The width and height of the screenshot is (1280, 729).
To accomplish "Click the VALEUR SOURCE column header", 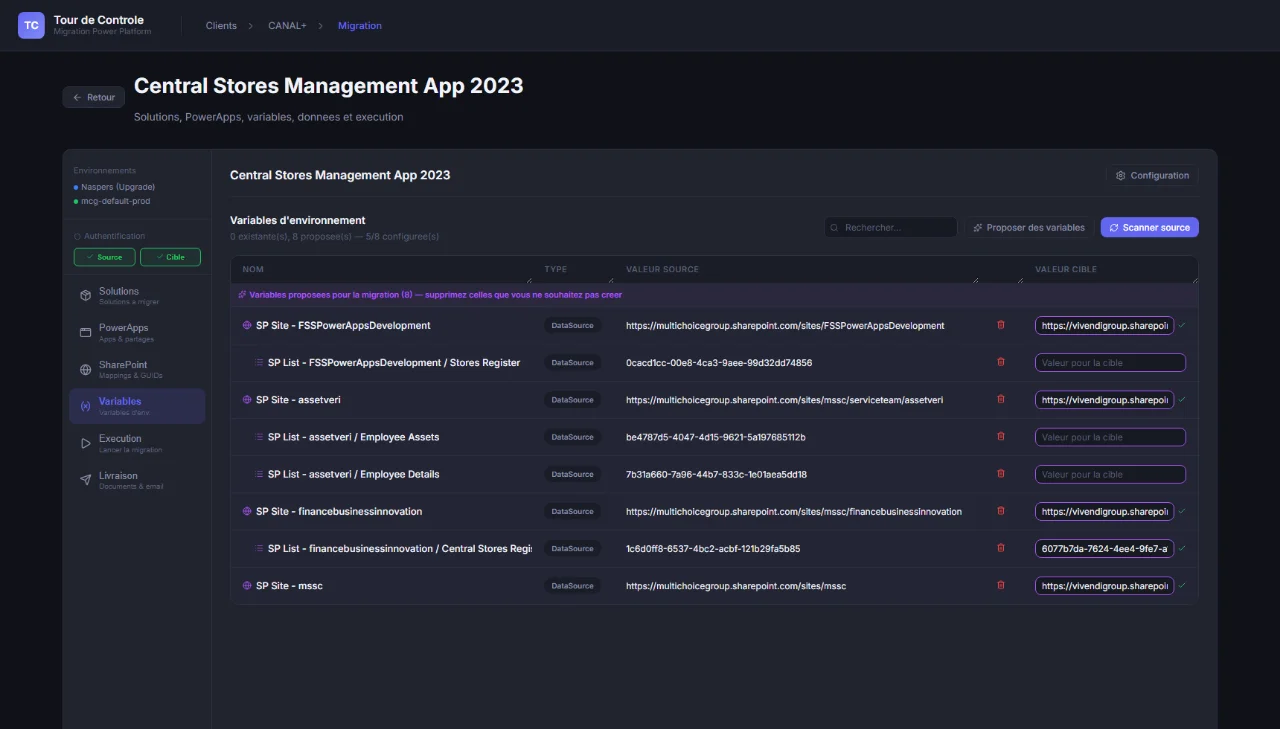I will tap(662, 269).
